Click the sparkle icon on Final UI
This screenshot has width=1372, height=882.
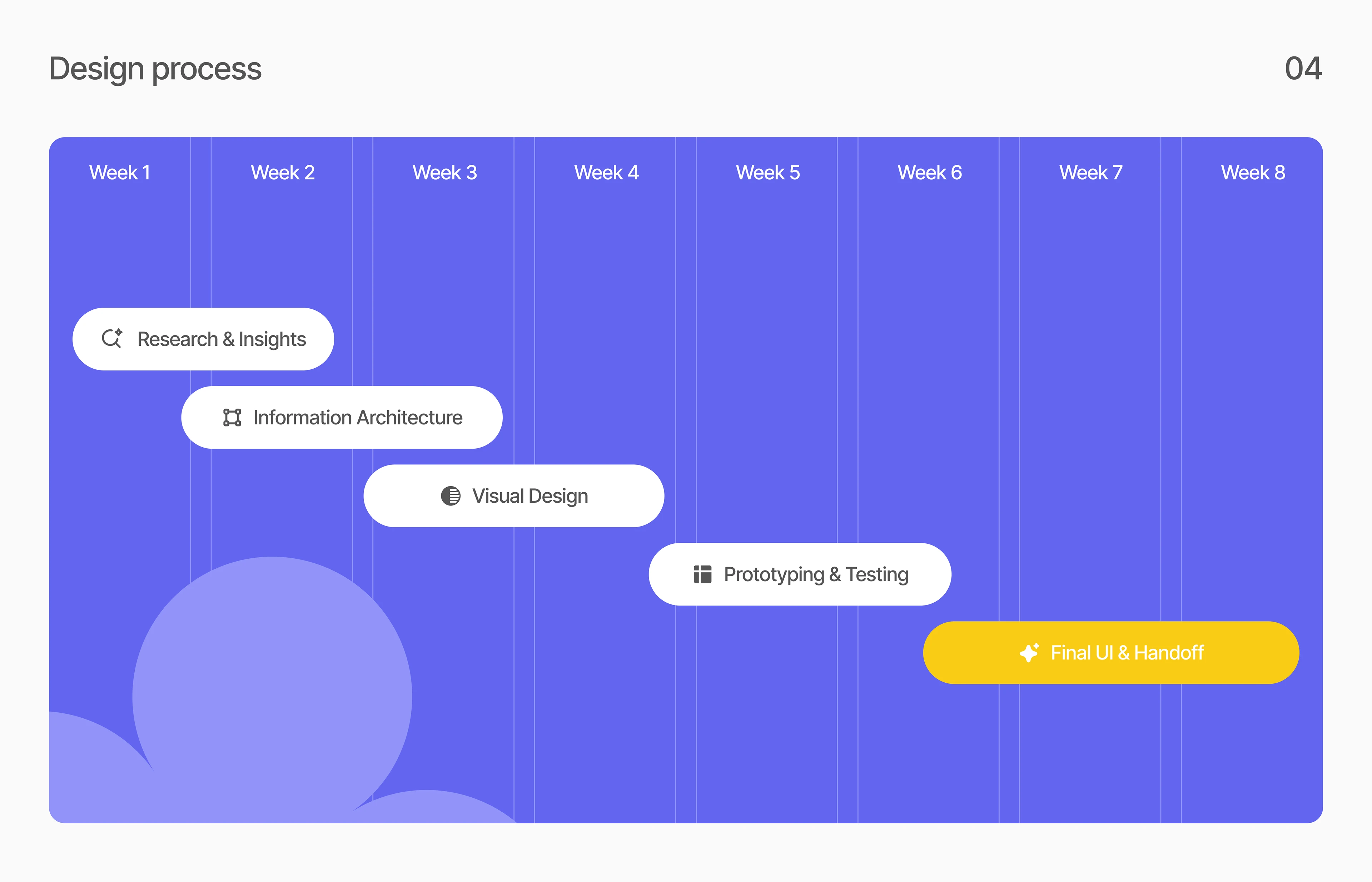click(1029, 652)
